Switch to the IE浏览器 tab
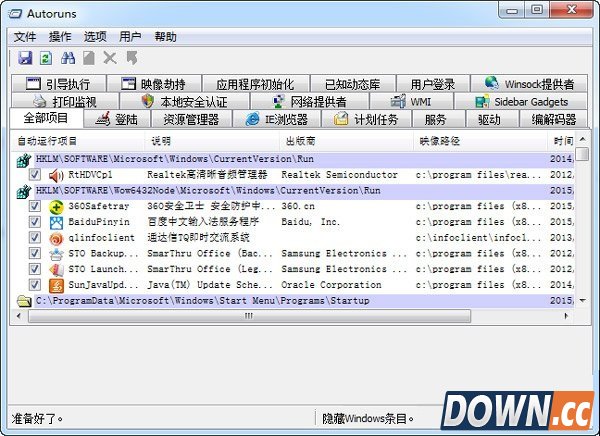 277,119
